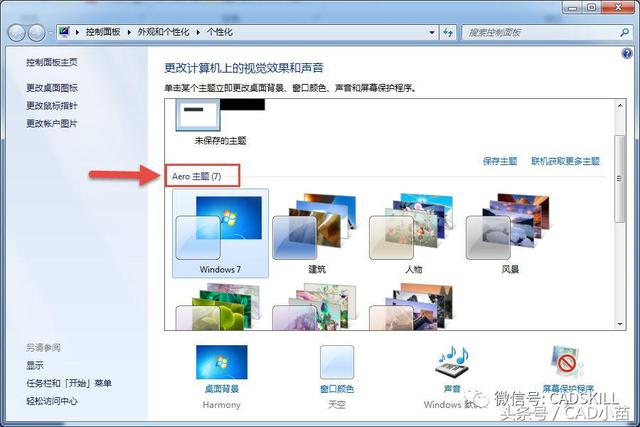640x427 pixels.
Task: Open the 声音 sound scheme icon
Action: tap(452, 361)
